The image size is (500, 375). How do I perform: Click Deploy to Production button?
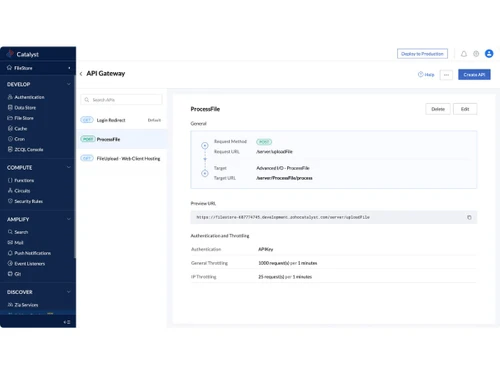pyautogui.click(x=422, y=54)
